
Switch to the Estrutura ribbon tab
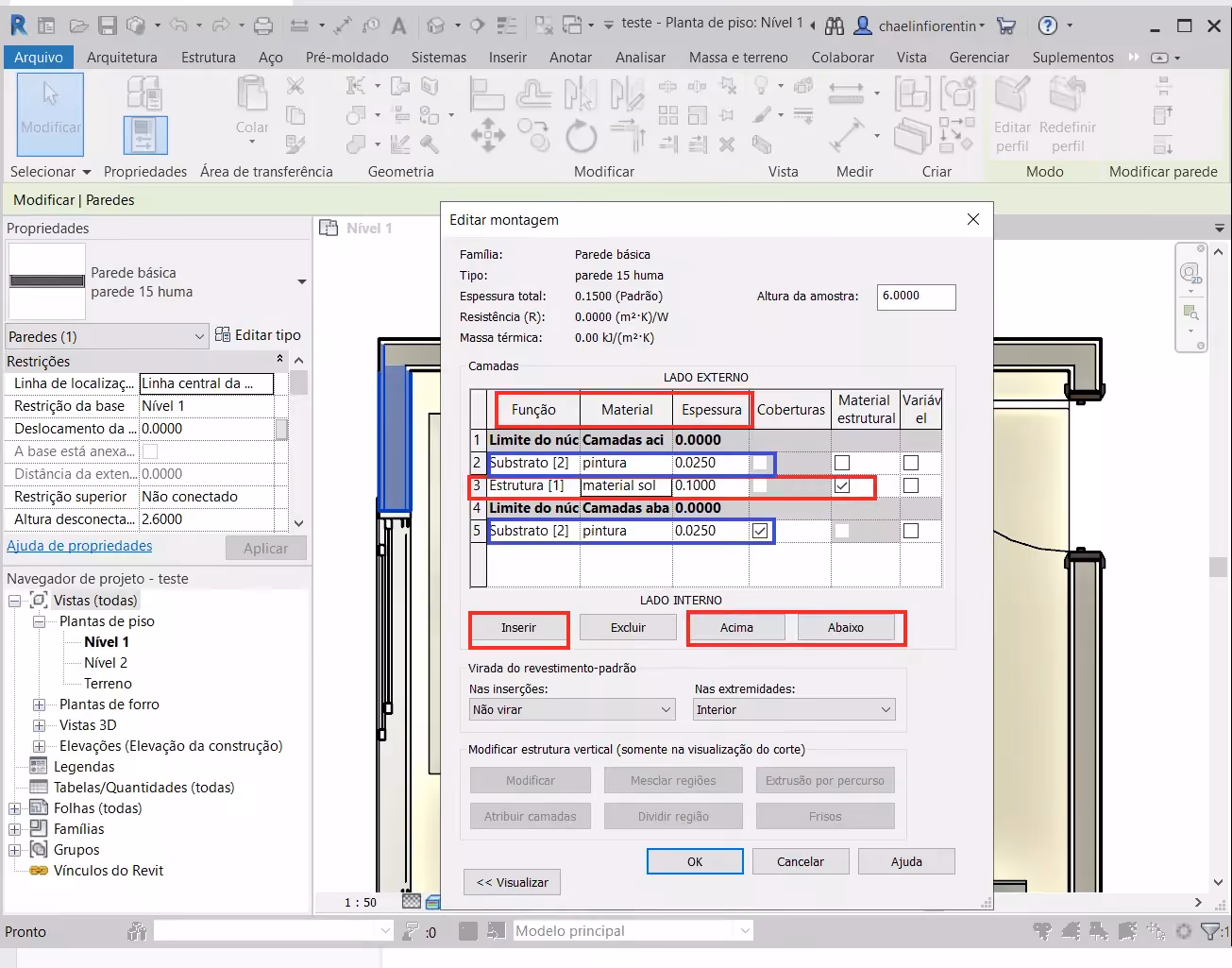[209, 57]
